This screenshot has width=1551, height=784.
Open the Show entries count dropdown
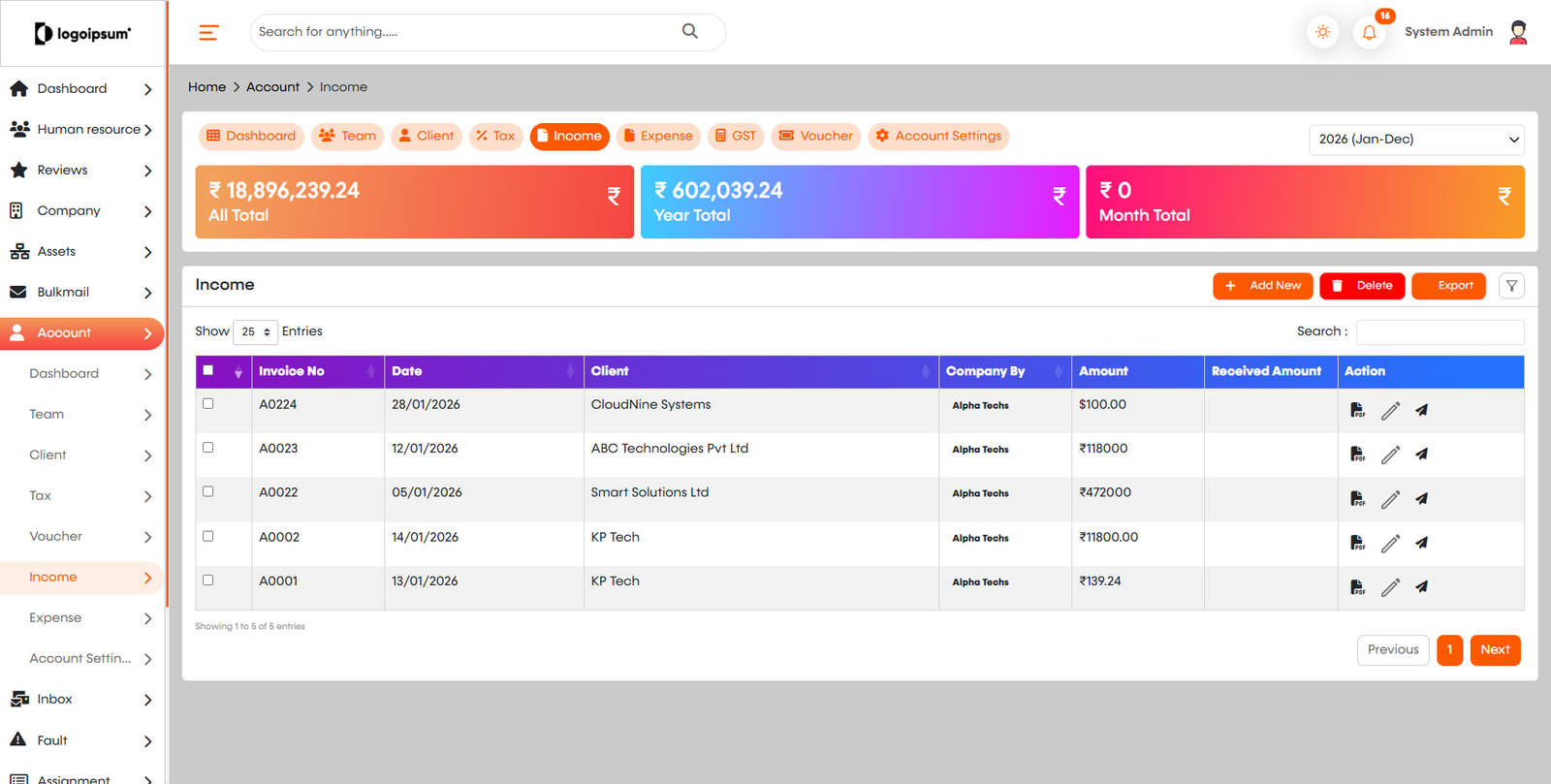(255, 331)
